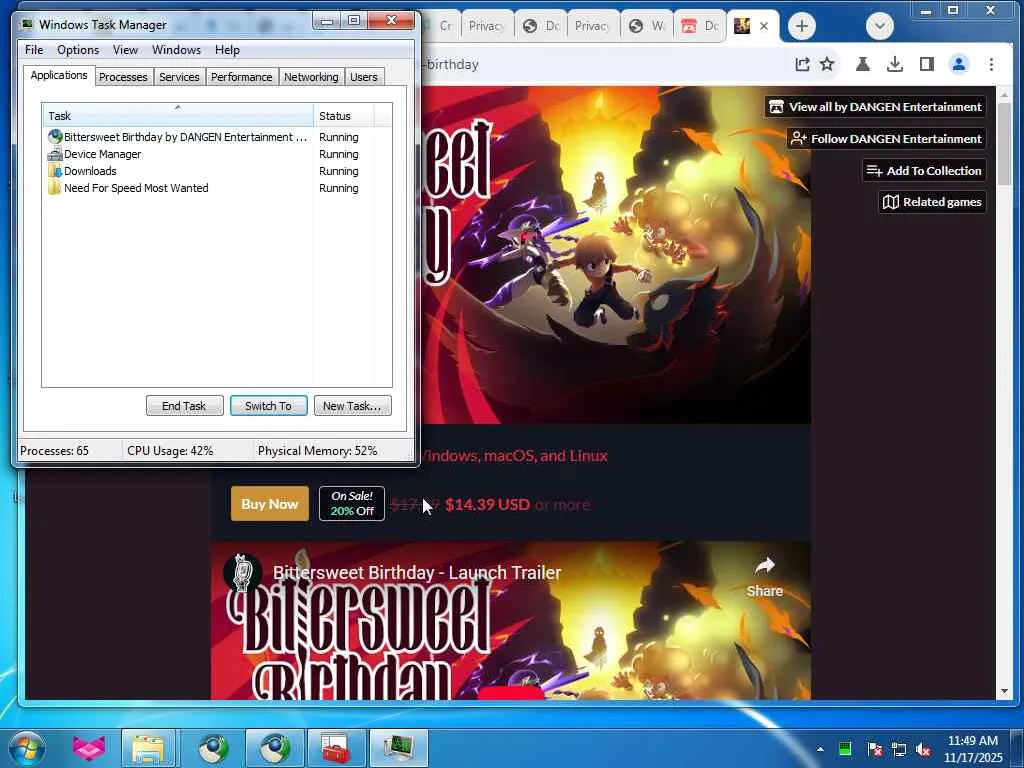Open the clock showing 11:49 AM
The width and height of the screenshot is (1024, 768).
972,749
